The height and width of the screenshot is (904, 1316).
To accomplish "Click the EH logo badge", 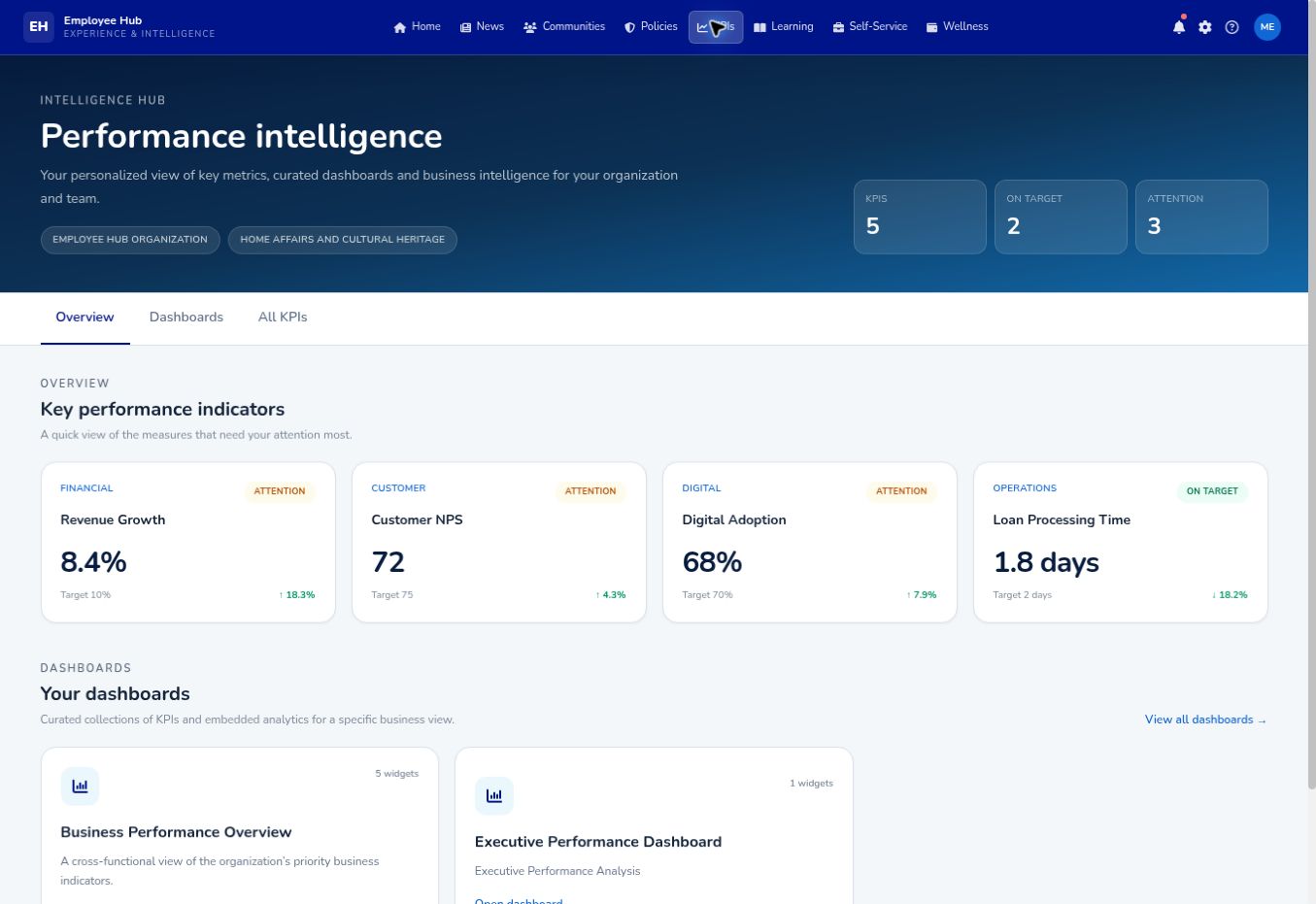I will [x=39, y=27].
